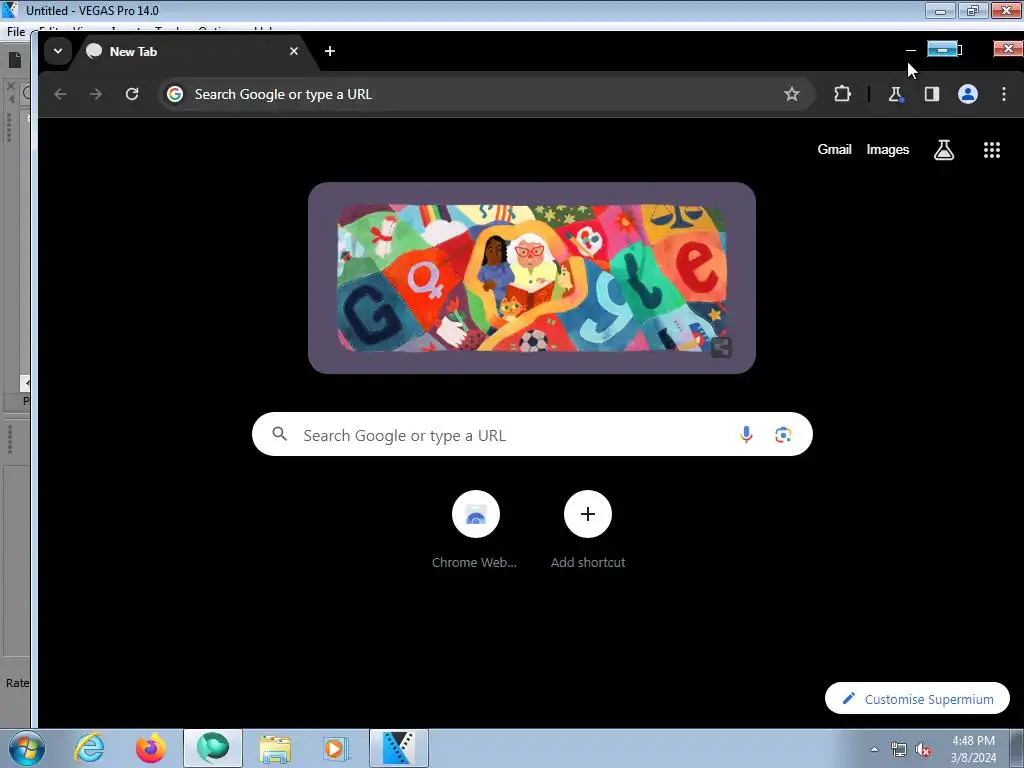Search by image with Lens icon
Image resolution: width=1024 pixels, height=768 pixels.
click(x=783, y=434)
